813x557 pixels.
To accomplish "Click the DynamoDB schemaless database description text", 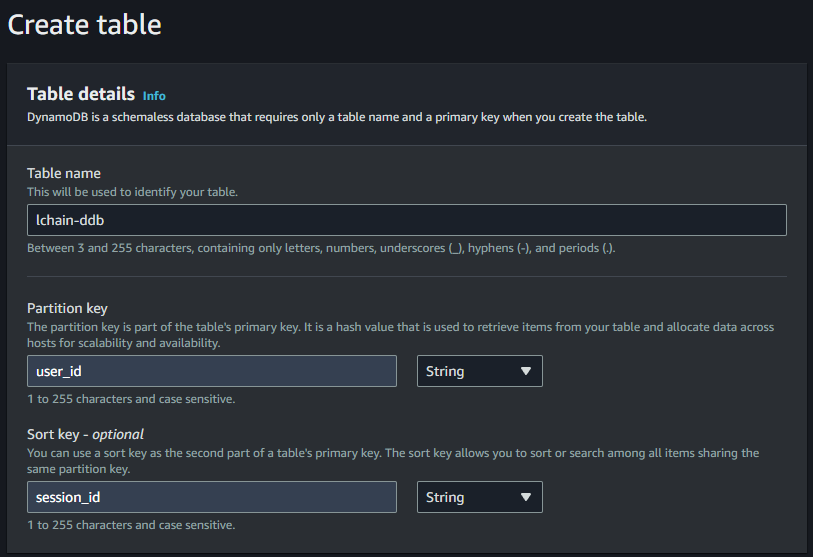I will pyautogui.click(x=337, y=117).
